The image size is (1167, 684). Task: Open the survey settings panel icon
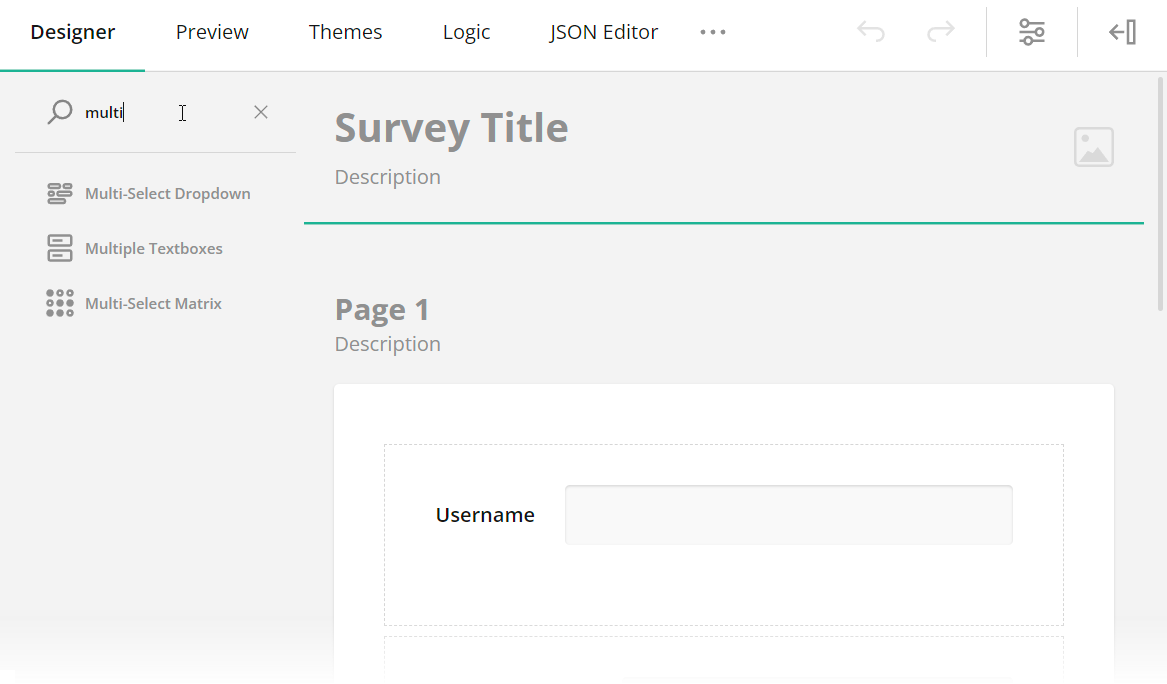coord(1031,31)
